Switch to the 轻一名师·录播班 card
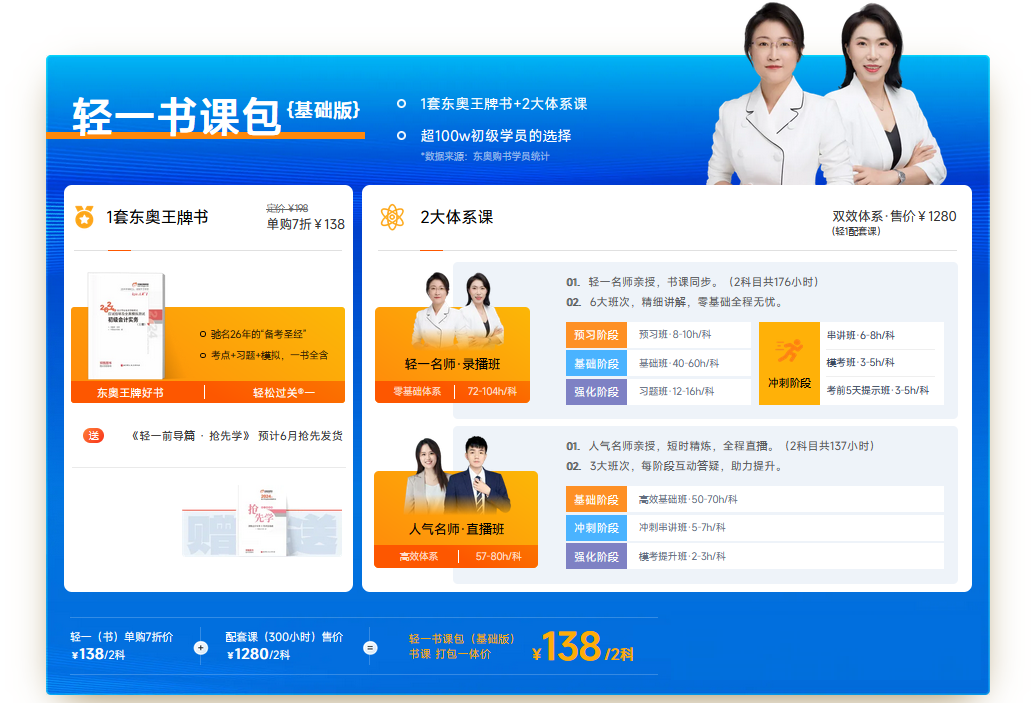 pyautogui.click(x=453, y=364)
